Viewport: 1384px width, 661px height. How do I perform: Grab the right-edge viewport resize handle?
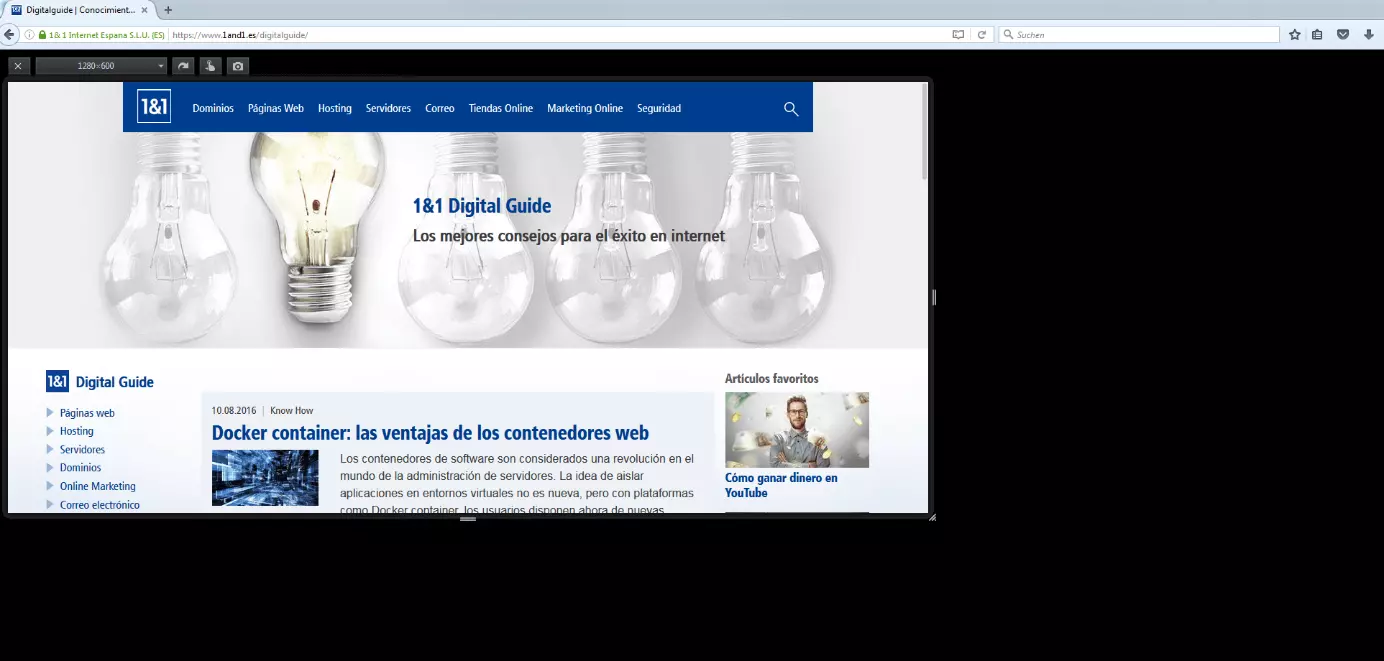coord(934,297)
